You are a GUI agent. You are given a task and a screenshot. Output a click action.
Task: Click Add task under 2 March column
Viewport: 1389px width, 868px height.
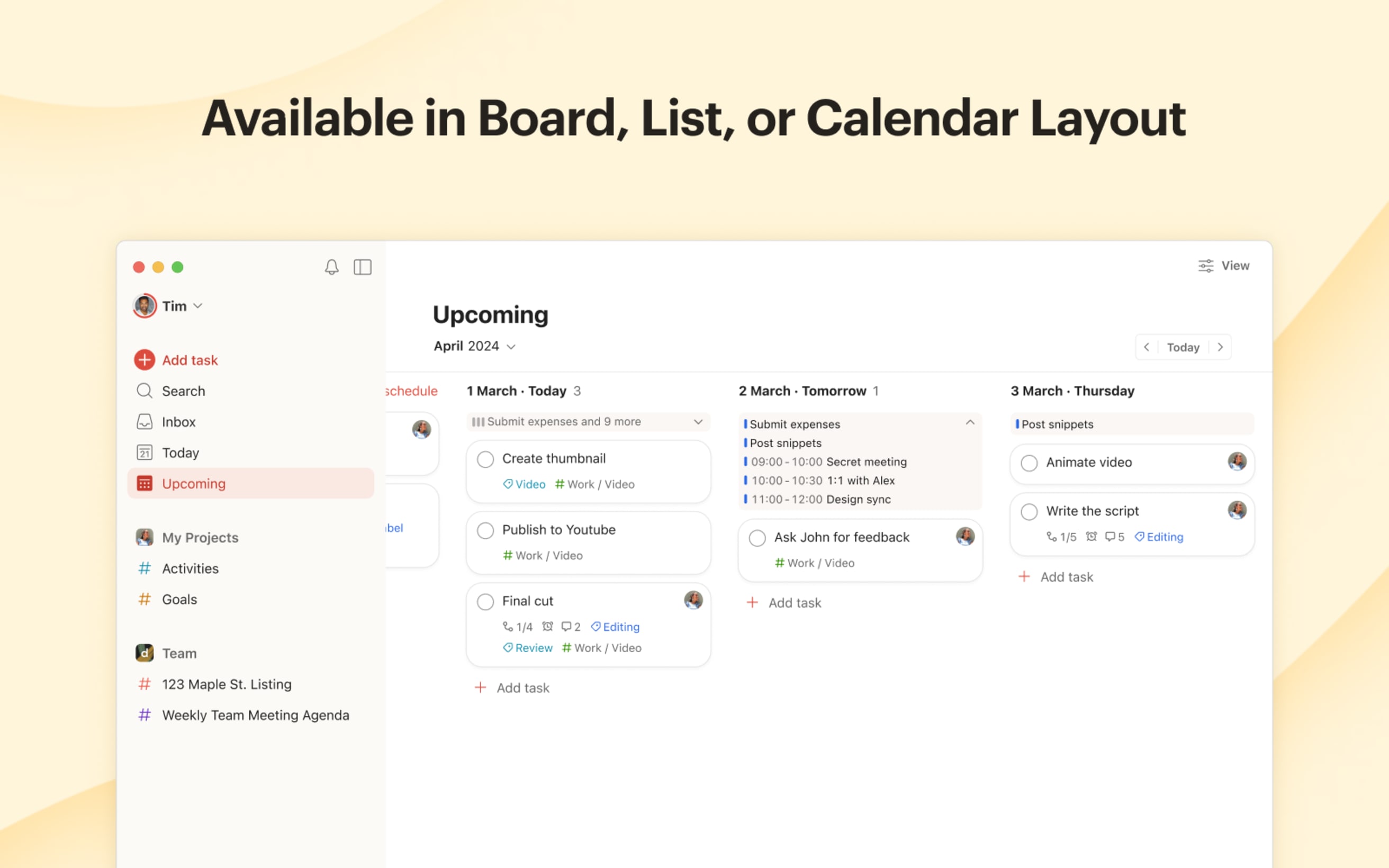pyautogui.click(x=784, y=603)
